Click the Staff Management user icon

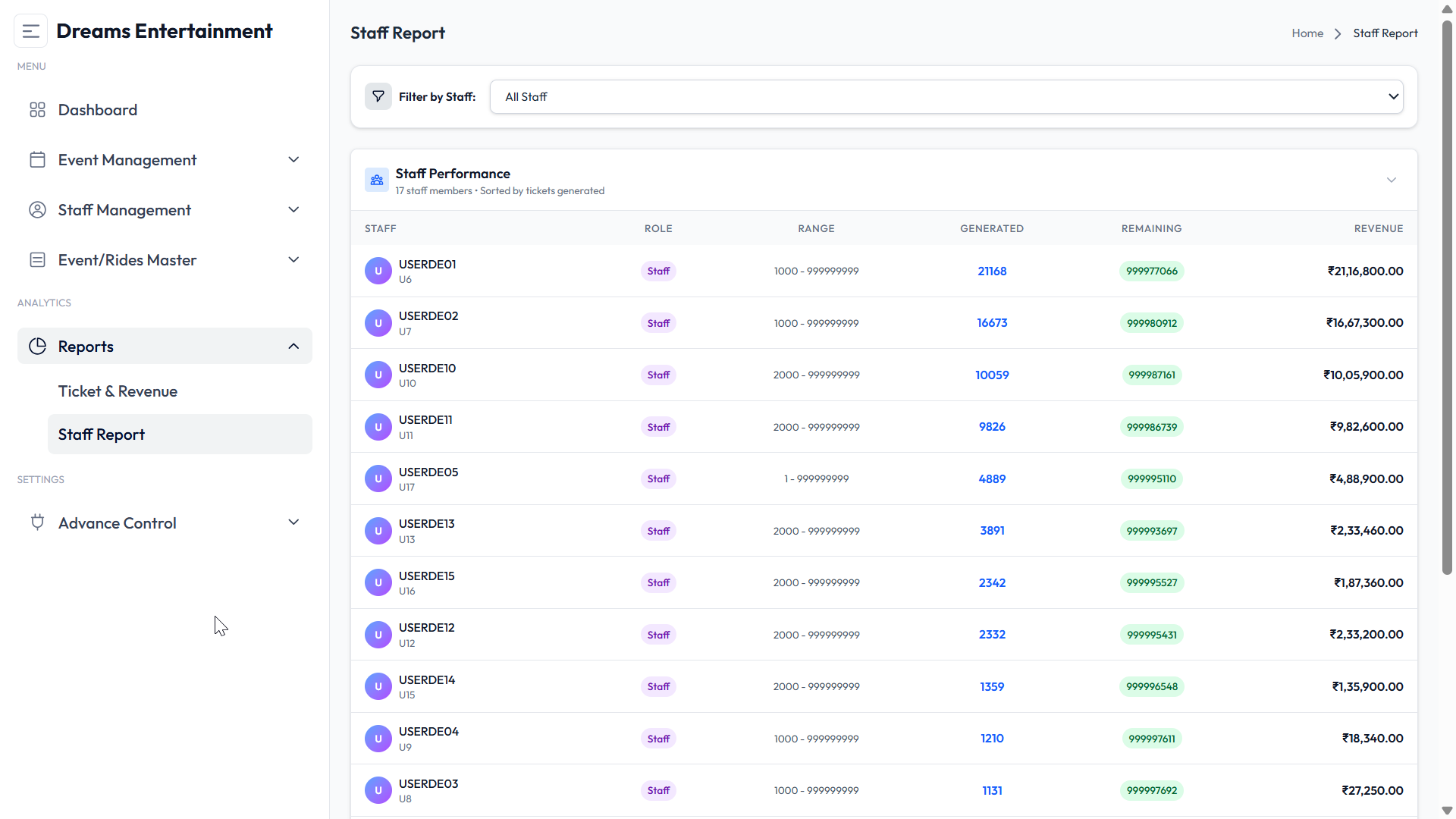pos(37,210)
